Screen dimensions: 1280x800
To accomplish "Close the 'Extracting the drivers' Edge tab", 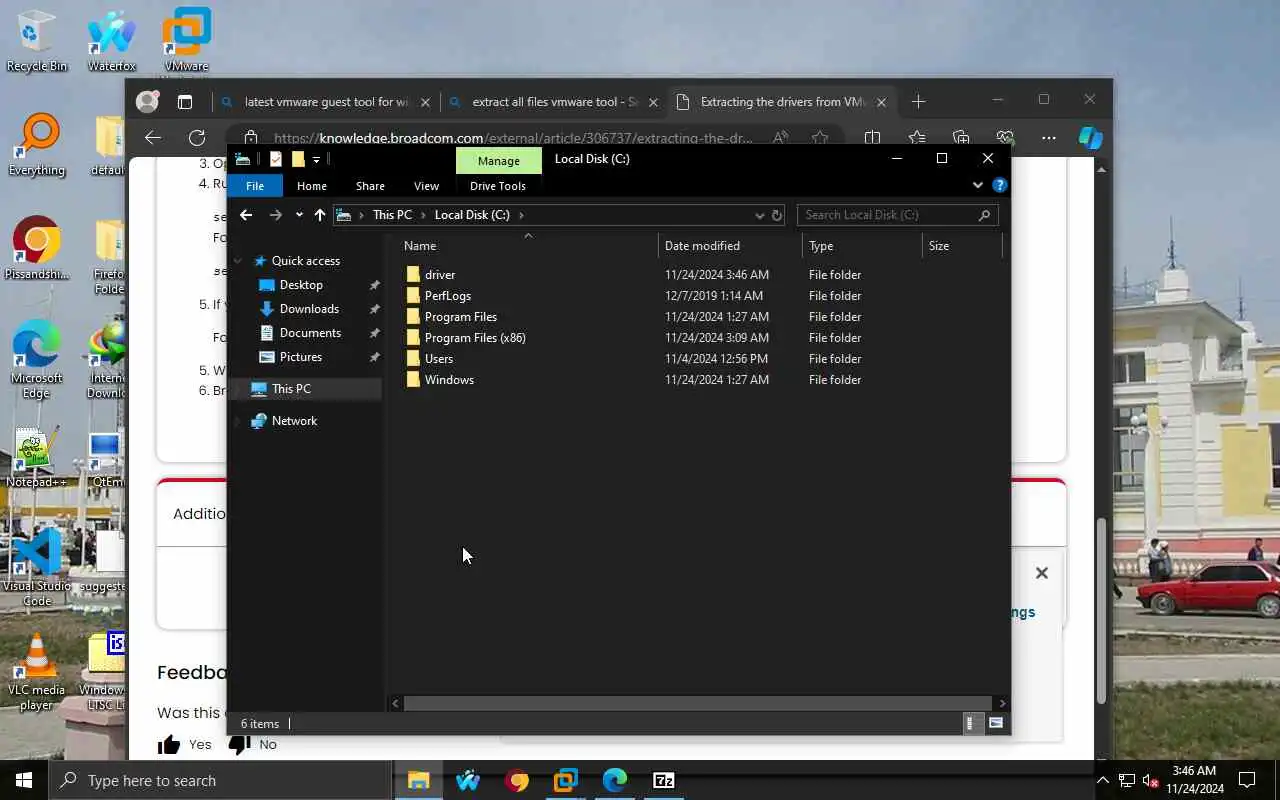I will [882, 102].
